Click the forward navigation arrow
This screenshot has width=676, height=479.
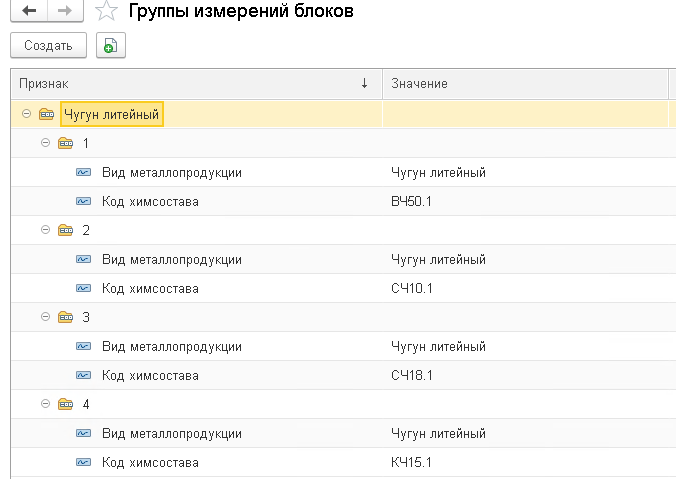64,12
